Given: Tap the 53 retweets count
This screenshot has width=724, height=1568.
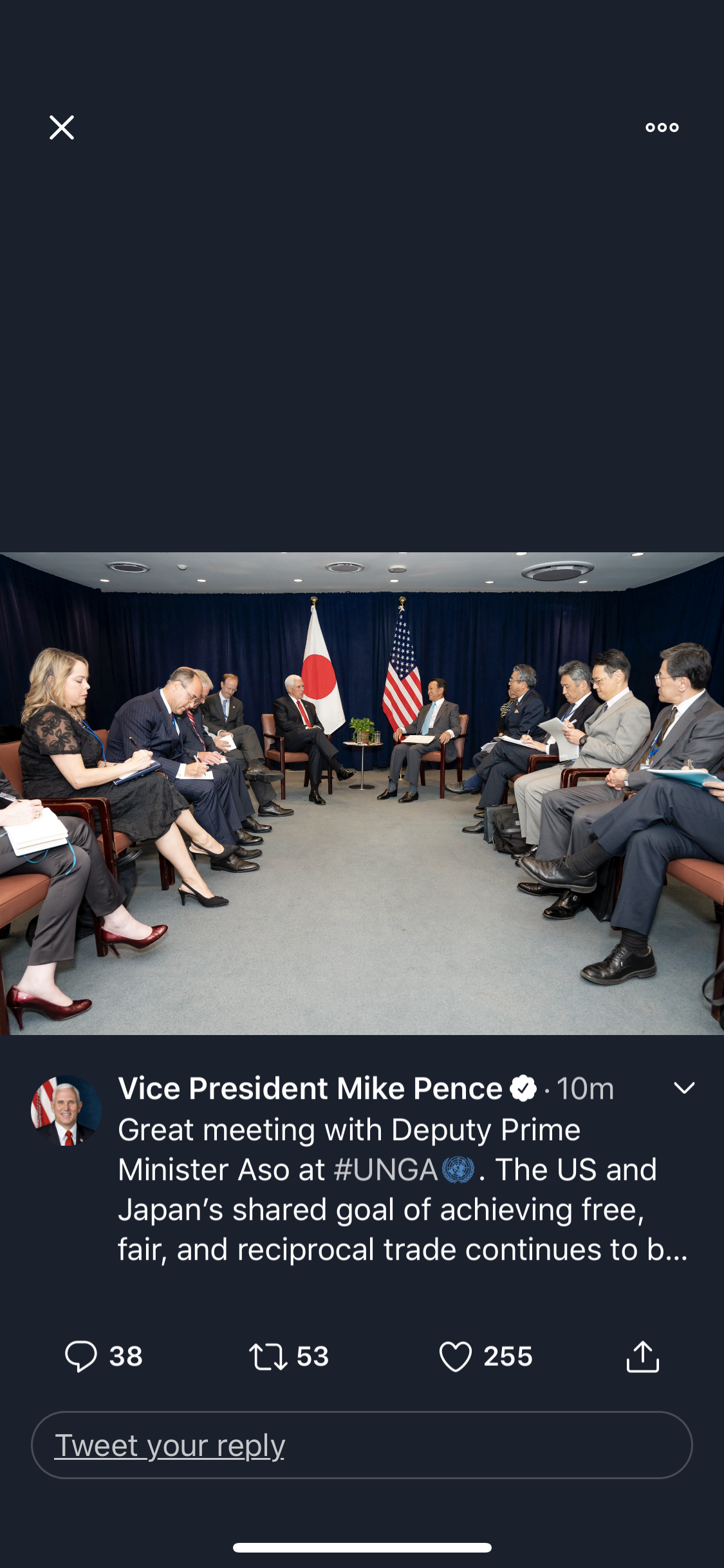Looking at the screenshot, I should (x=313, y=1356).
